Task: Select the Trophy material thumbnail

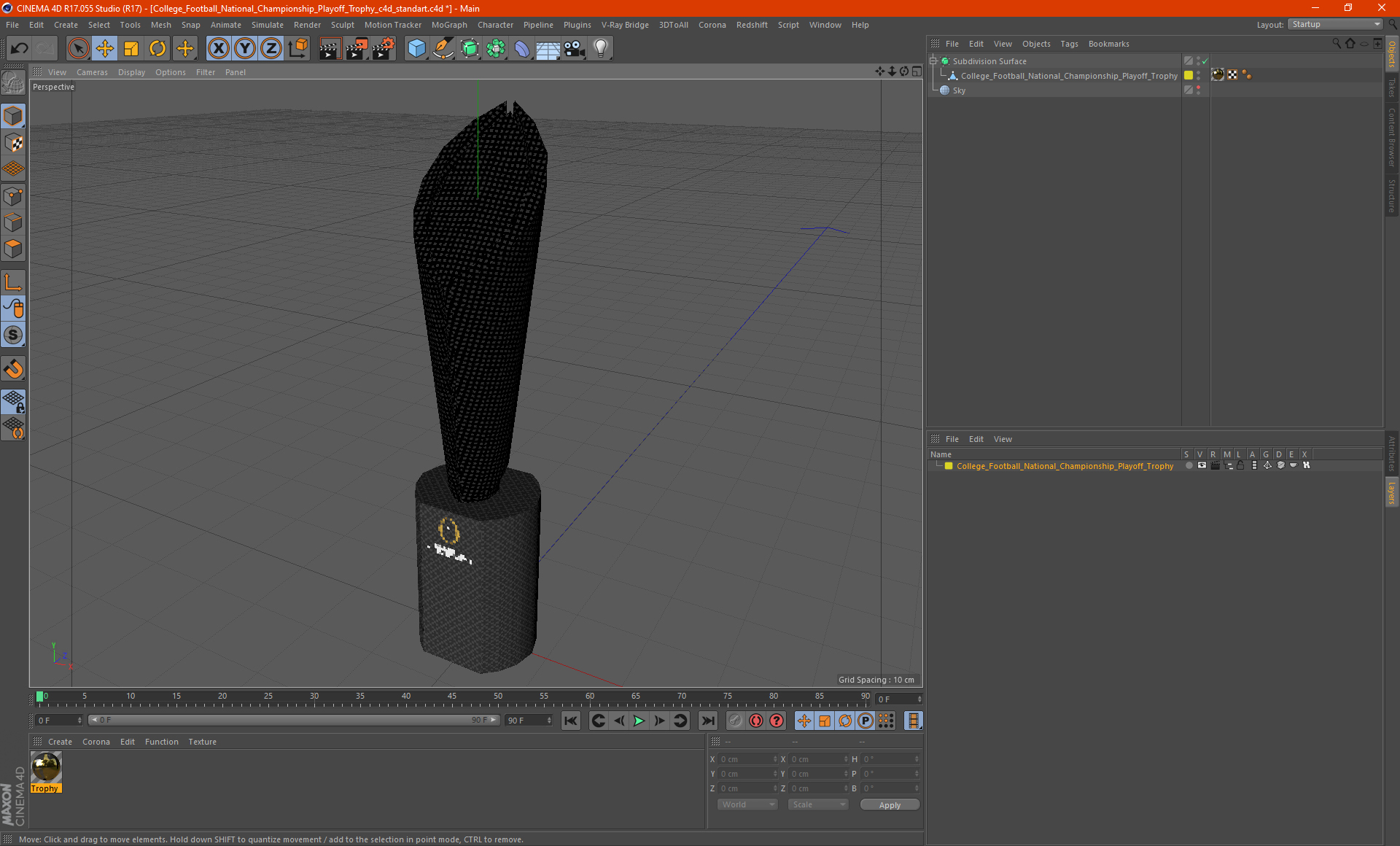Action: 46,768
